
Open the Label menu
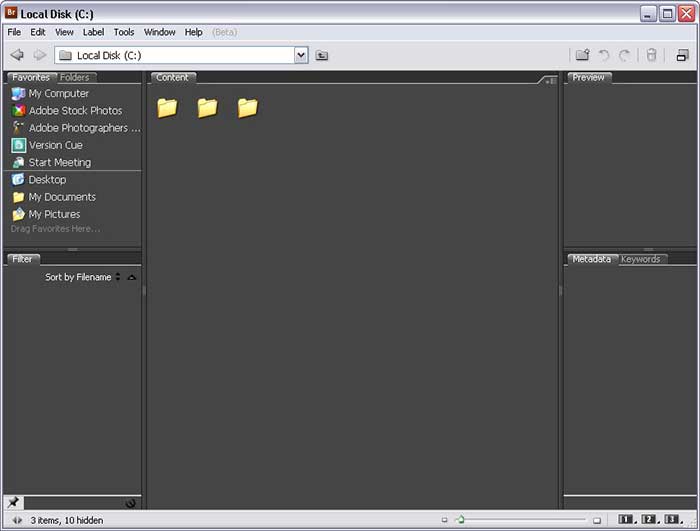click(x=93, y=32)
